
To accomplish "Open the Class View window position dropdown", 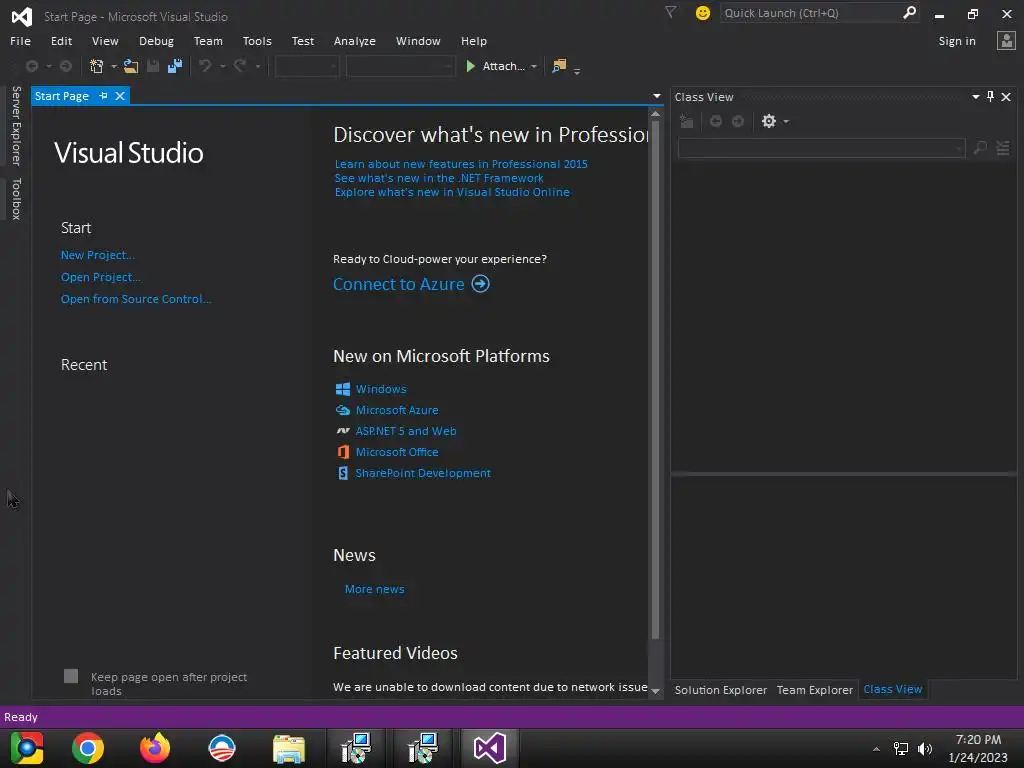I will 976,97.
